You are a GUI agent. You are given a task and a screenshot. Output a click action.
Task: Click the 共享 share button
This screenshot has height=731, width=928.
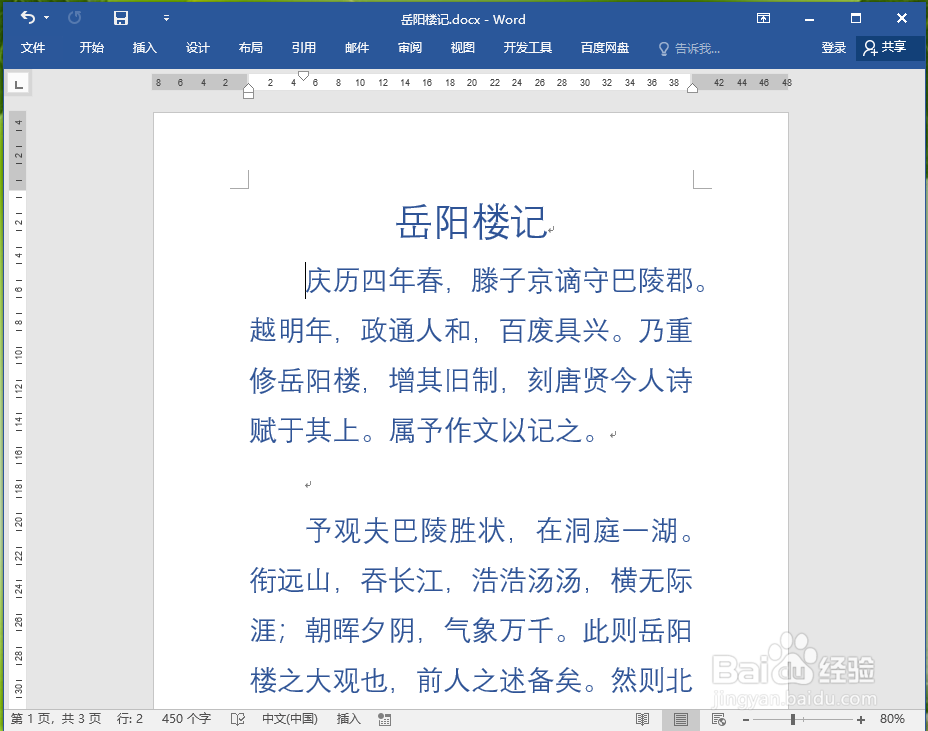[888, 47]
